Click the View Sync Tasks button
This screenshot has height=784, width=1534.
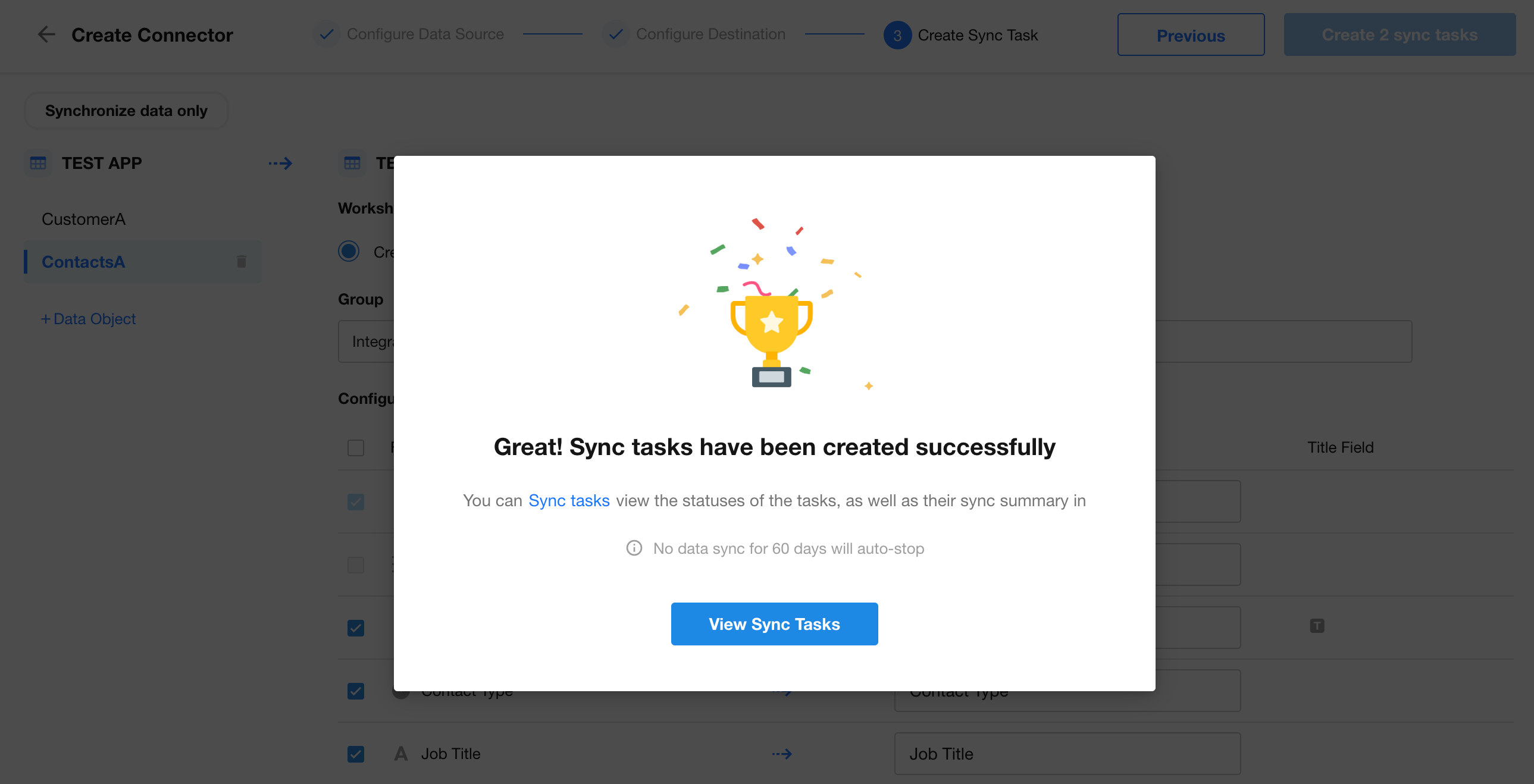point(774,623)
